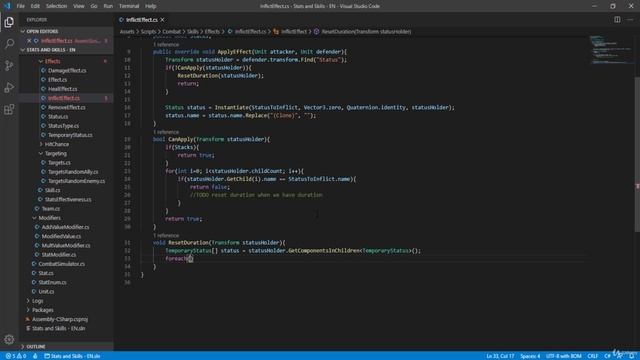Screen dimensions: 640x360
Task: Open the Manage gear icon
Action: [x=9, y=339]
